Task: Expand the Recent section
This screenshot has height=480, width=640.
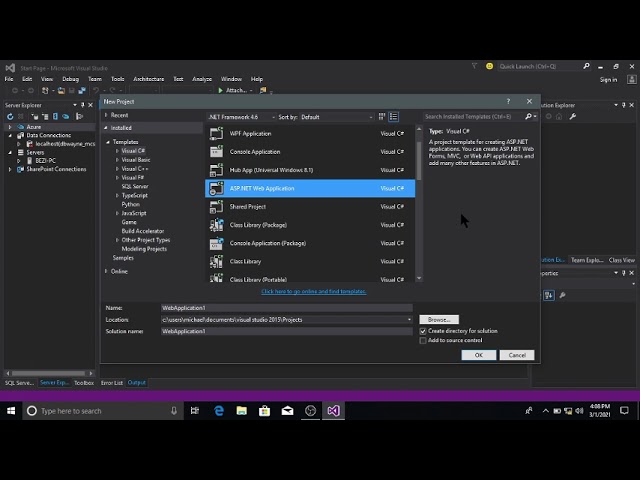Action: (106, 115)
